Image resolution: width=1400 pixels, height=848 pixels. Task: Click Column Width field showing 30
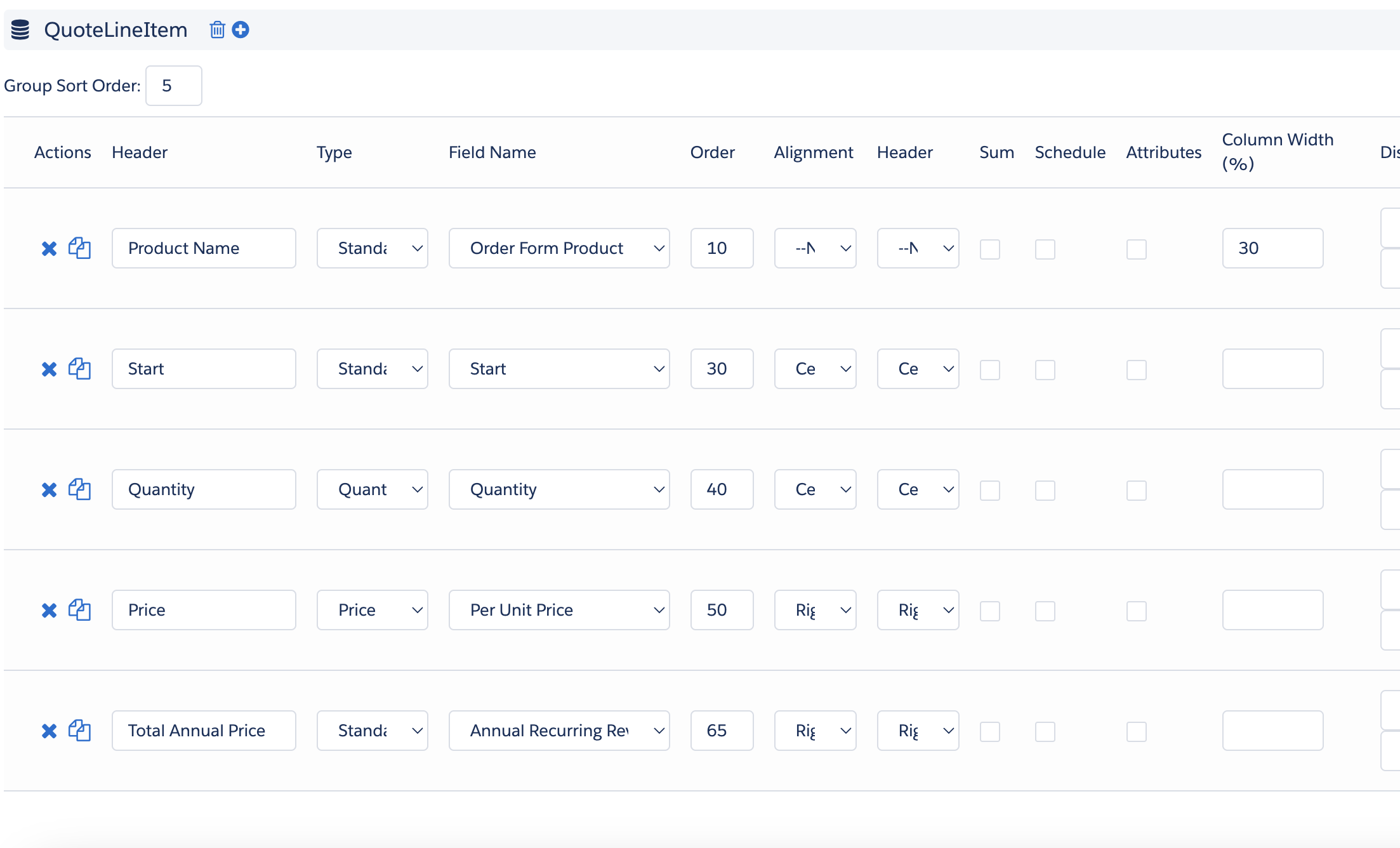coord(1272,248)
